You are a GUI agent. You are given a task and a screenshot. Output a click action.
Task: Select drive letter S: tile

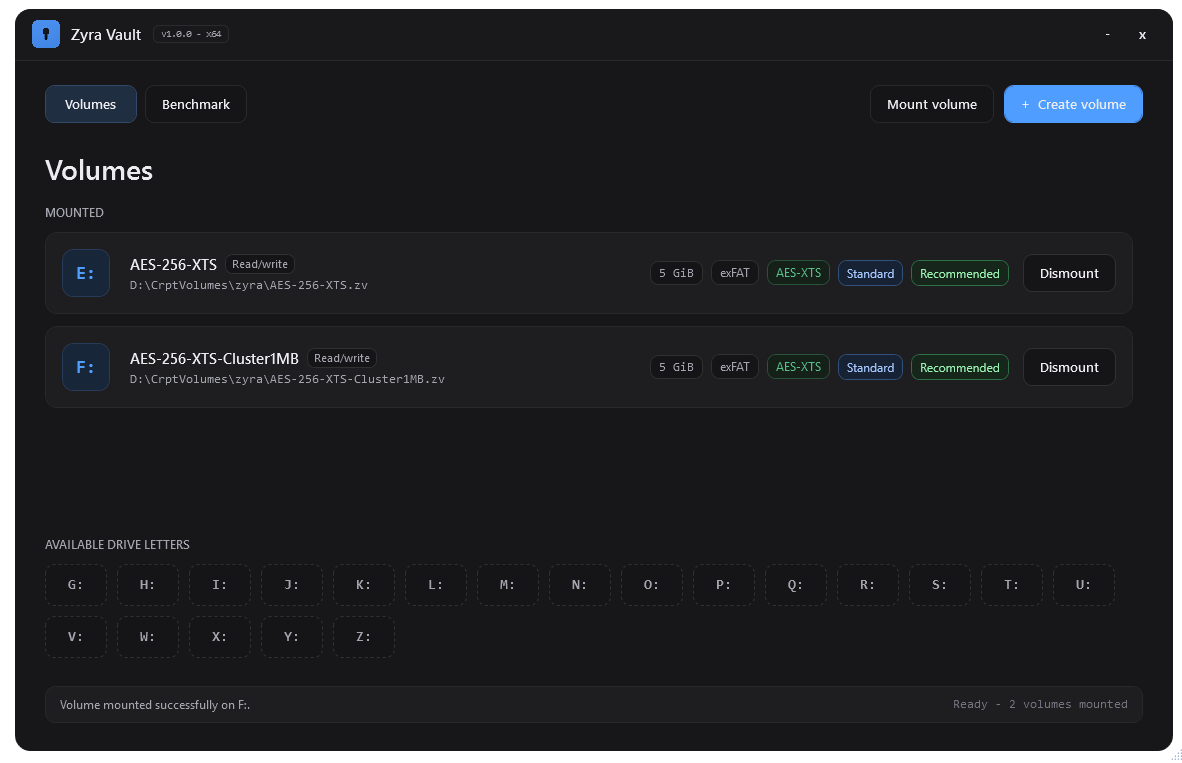coord(939,585)
